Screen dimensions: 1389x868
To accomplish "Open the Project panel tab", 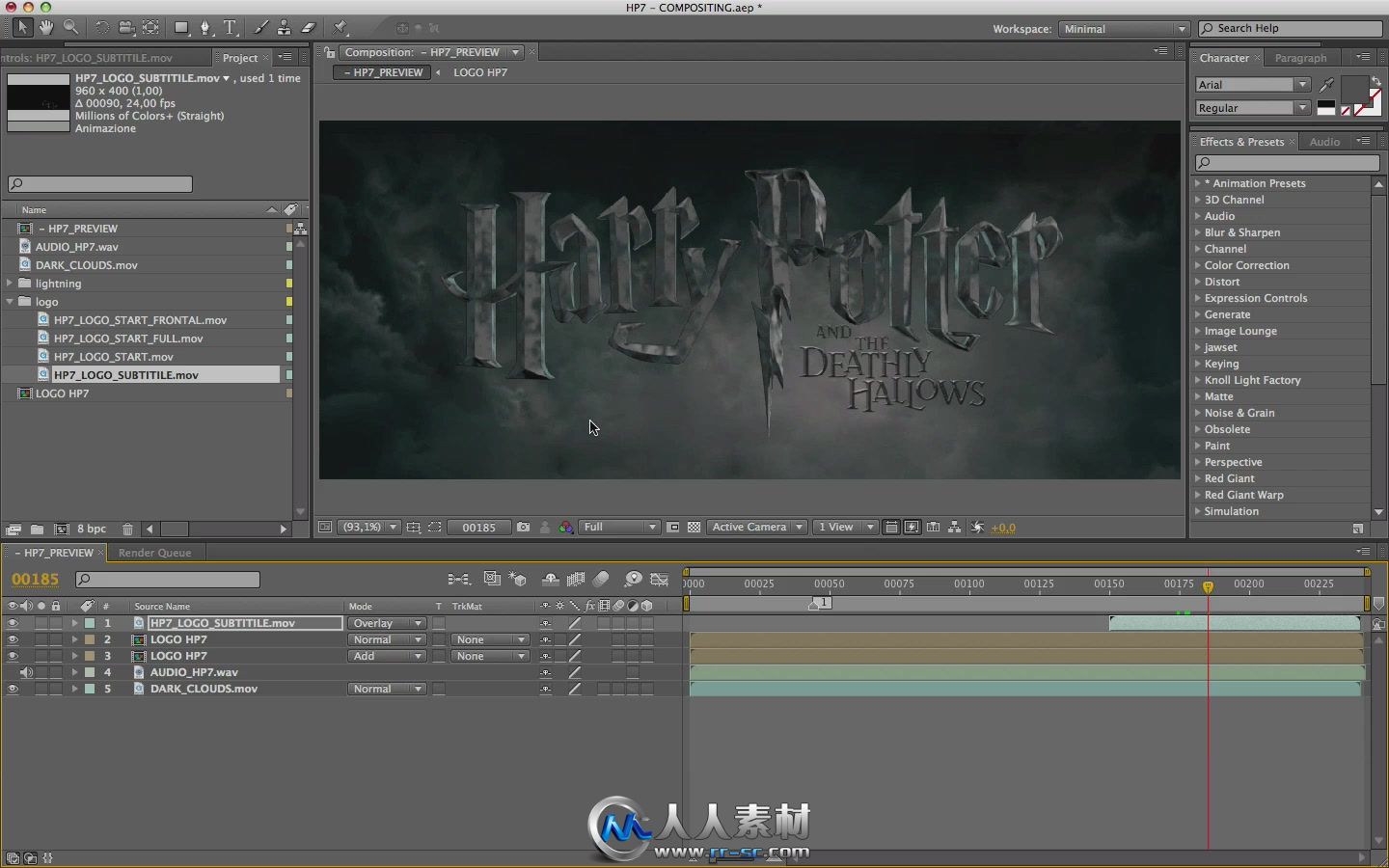I will [x=240, y=58].
